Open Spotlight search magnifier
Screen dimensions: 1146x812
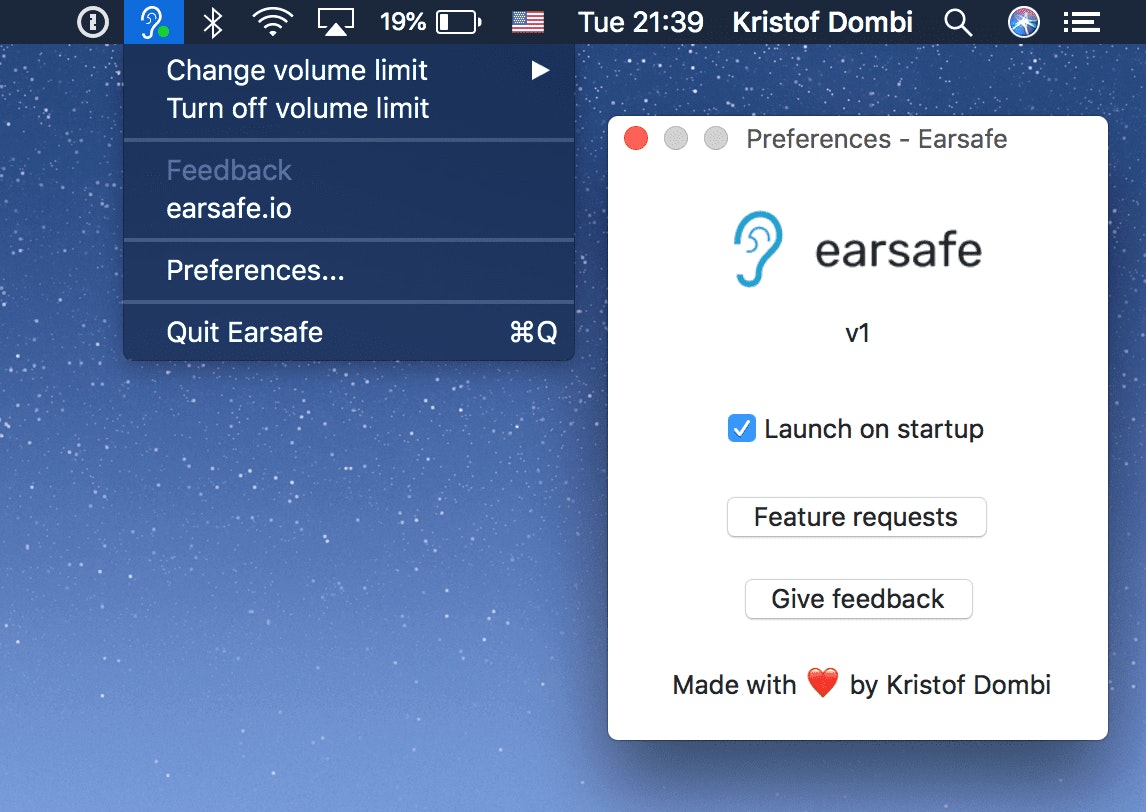(957, 23)
